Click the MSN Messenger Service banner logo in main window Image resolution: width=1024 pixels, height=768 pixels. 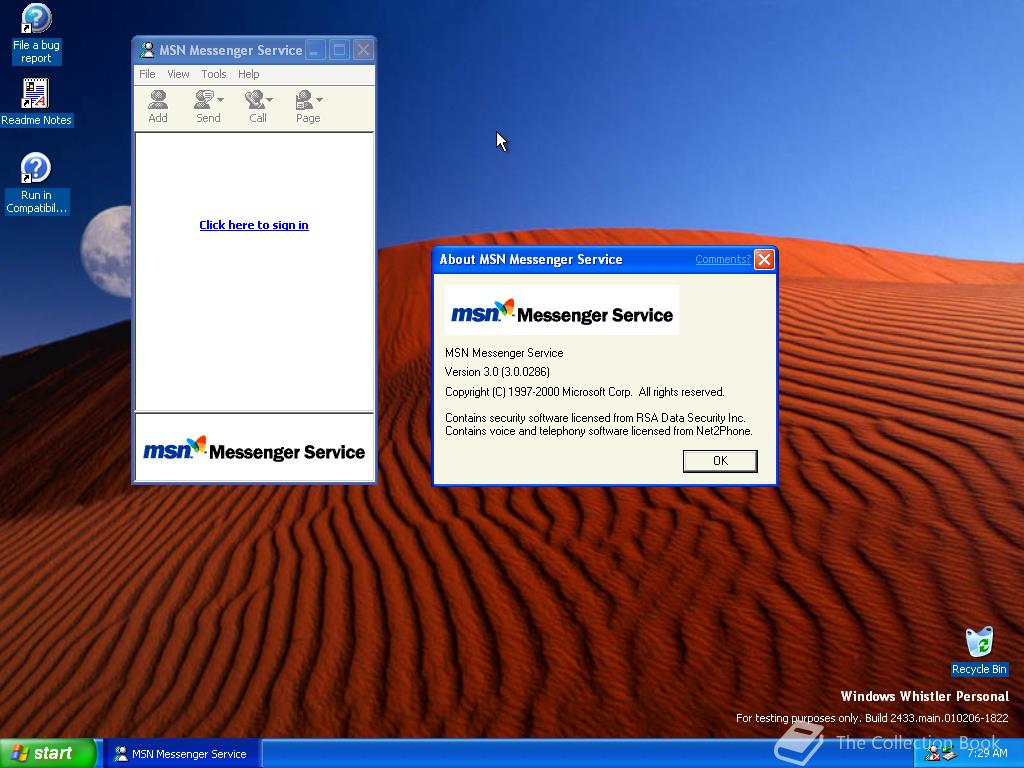pos(254,449)
